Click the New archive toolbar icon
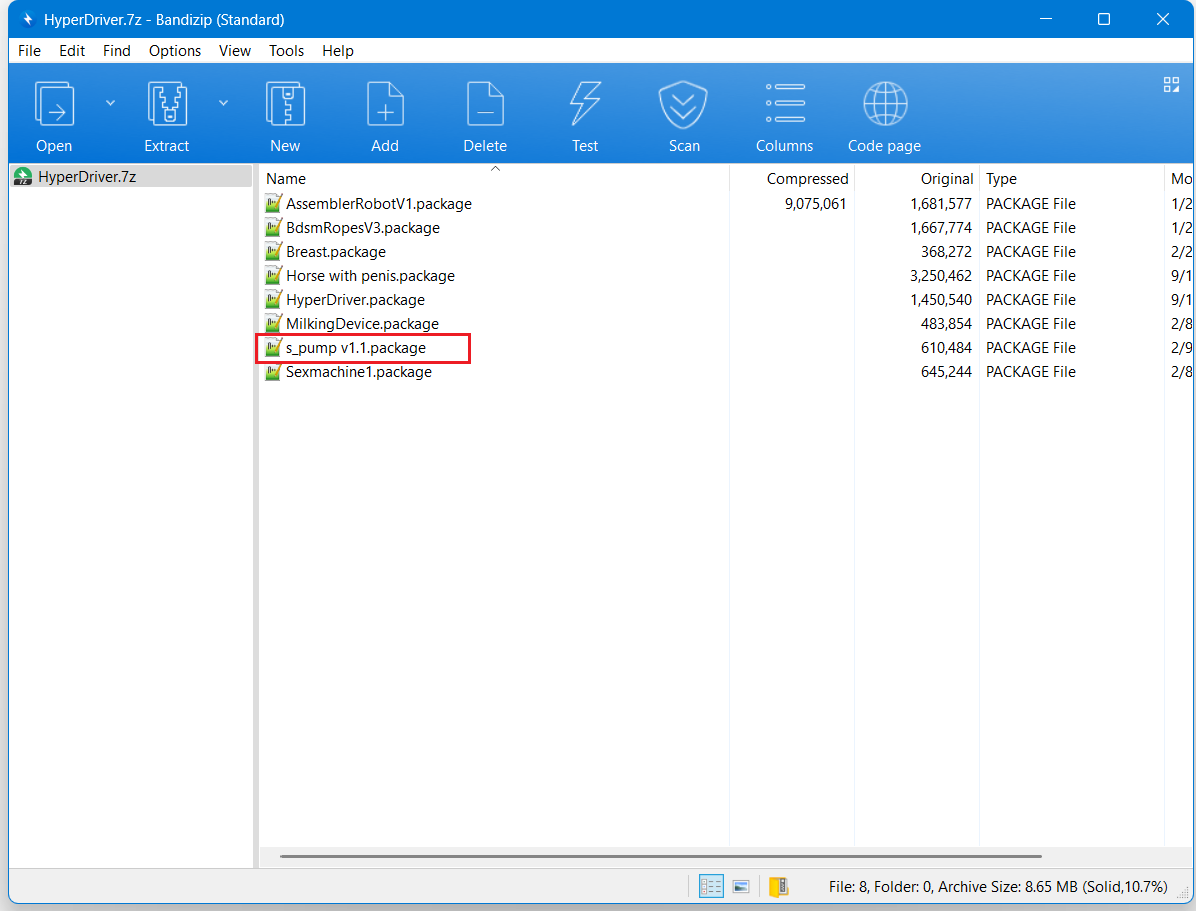The height and width of the screenshot is (911, 1196). click(285, 104)
